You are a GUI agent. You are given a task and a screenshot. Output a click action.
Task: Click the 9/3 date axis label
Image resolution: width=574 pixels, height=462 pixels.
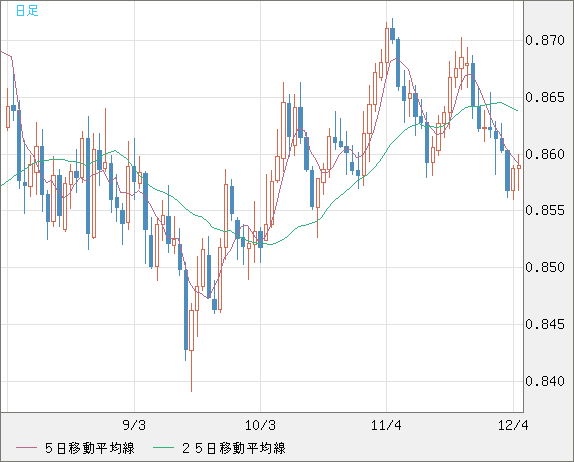[134, 425]
